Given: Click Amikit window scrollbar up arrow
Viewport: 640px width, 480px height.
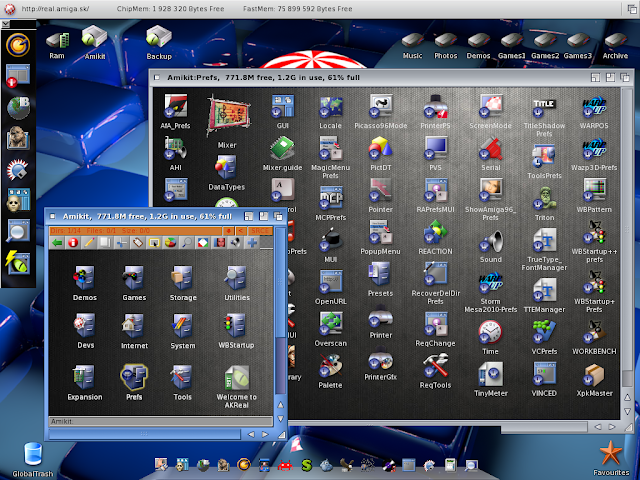Looking at the screenshot, I should click(x=280, y=405).
